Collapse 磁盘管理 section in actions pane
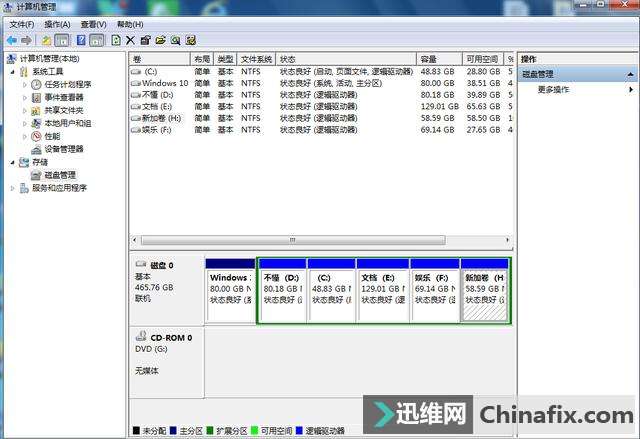This screenshot has width=640, height=439. 630,74
